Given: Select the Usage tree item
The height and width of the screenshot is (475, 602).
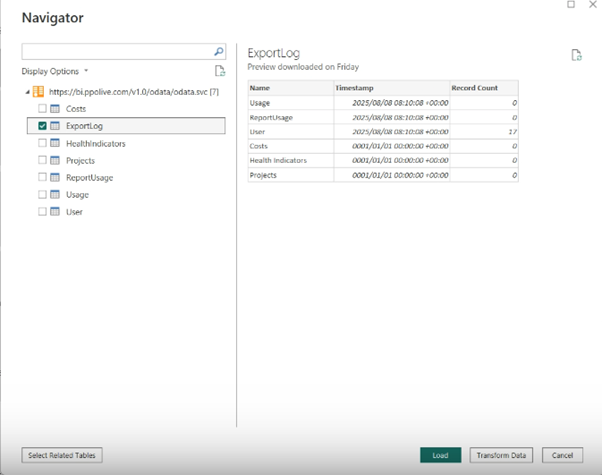Looking at the screenshot, I should (x=126, y=194).
